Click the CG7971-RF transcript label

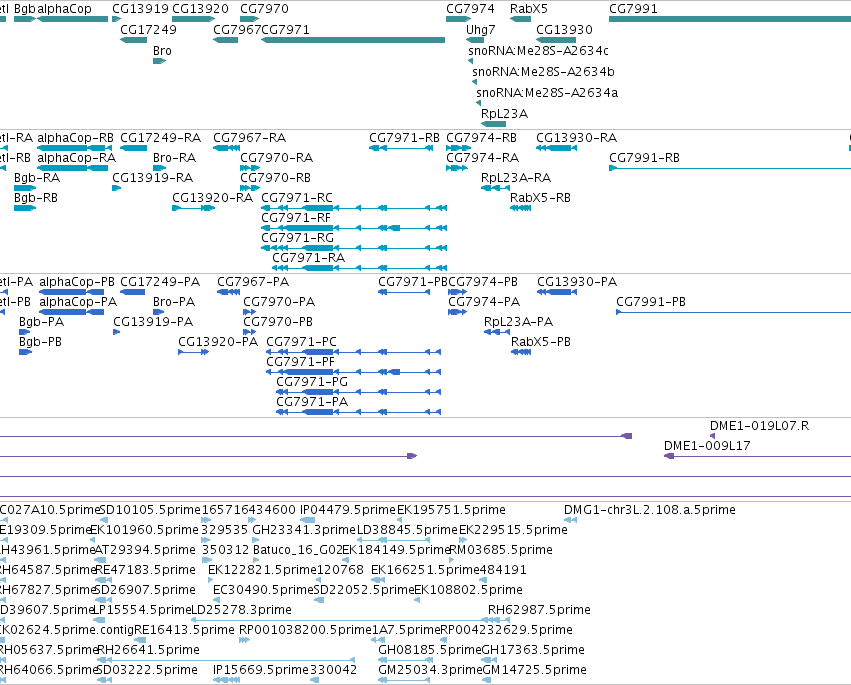pos(296,218)
